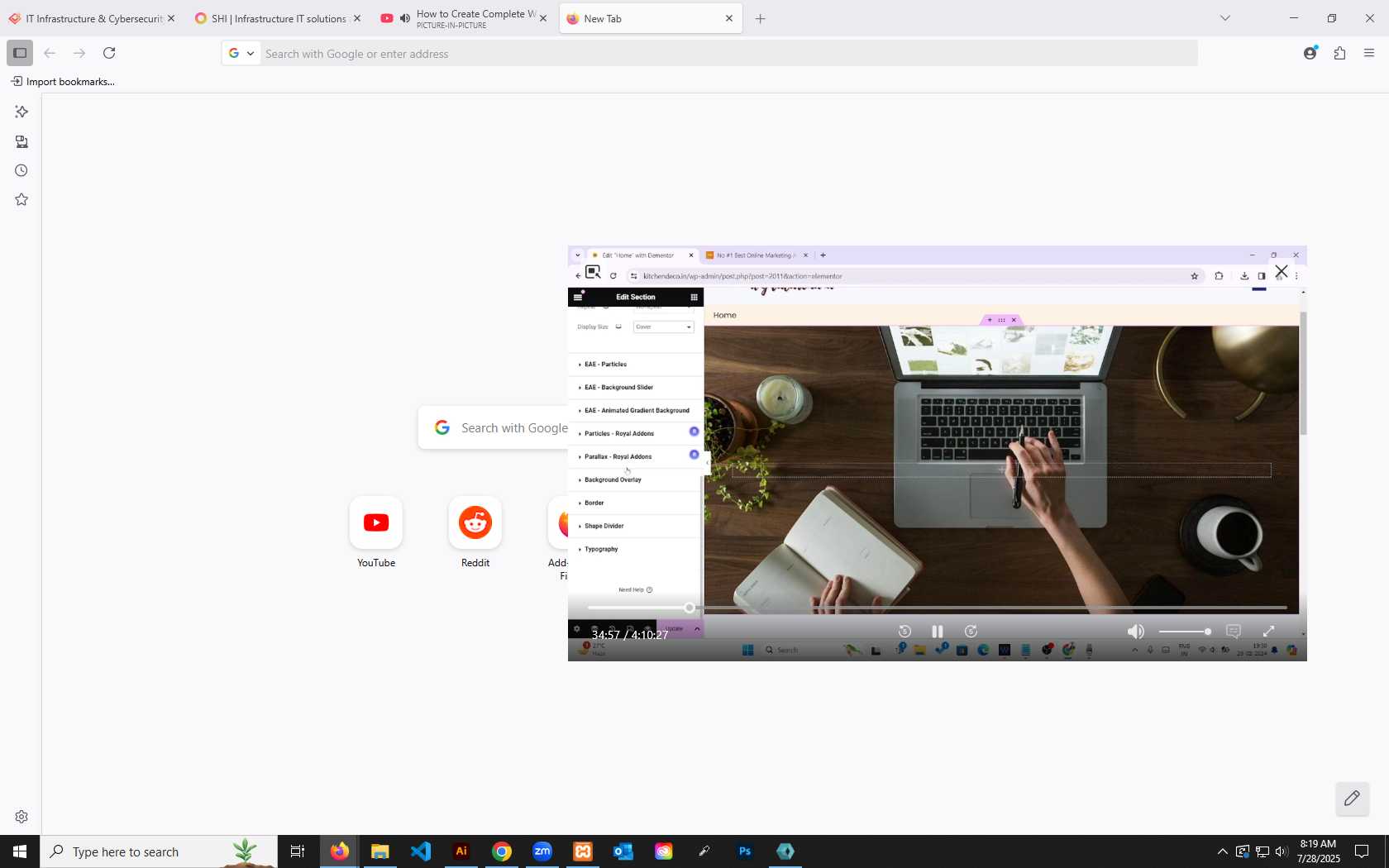Launch Visual Studio Code from the taskbar
Image resolution: width=1389 pixels, height=868 pixels.
click(x=421, y=851)
